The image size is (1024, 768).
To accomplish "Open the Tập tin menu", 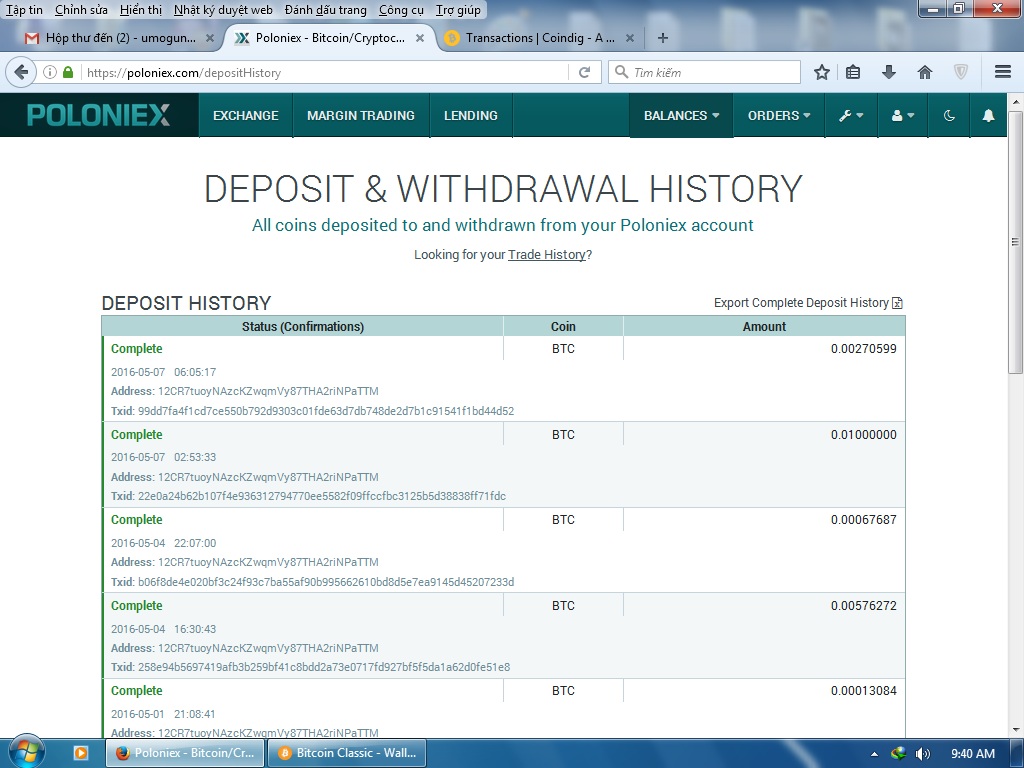I will (24, 10).
